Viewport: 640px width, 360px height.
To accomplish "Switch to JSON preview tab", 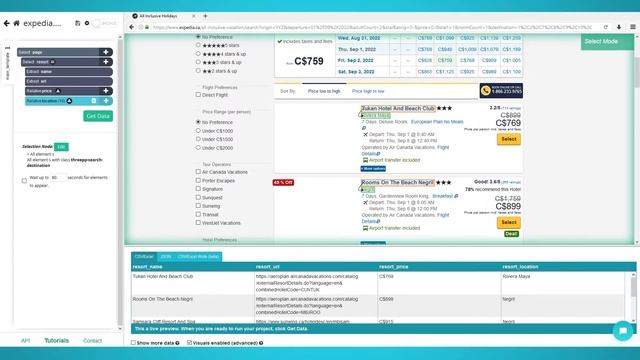I will (x=166, y=256).
